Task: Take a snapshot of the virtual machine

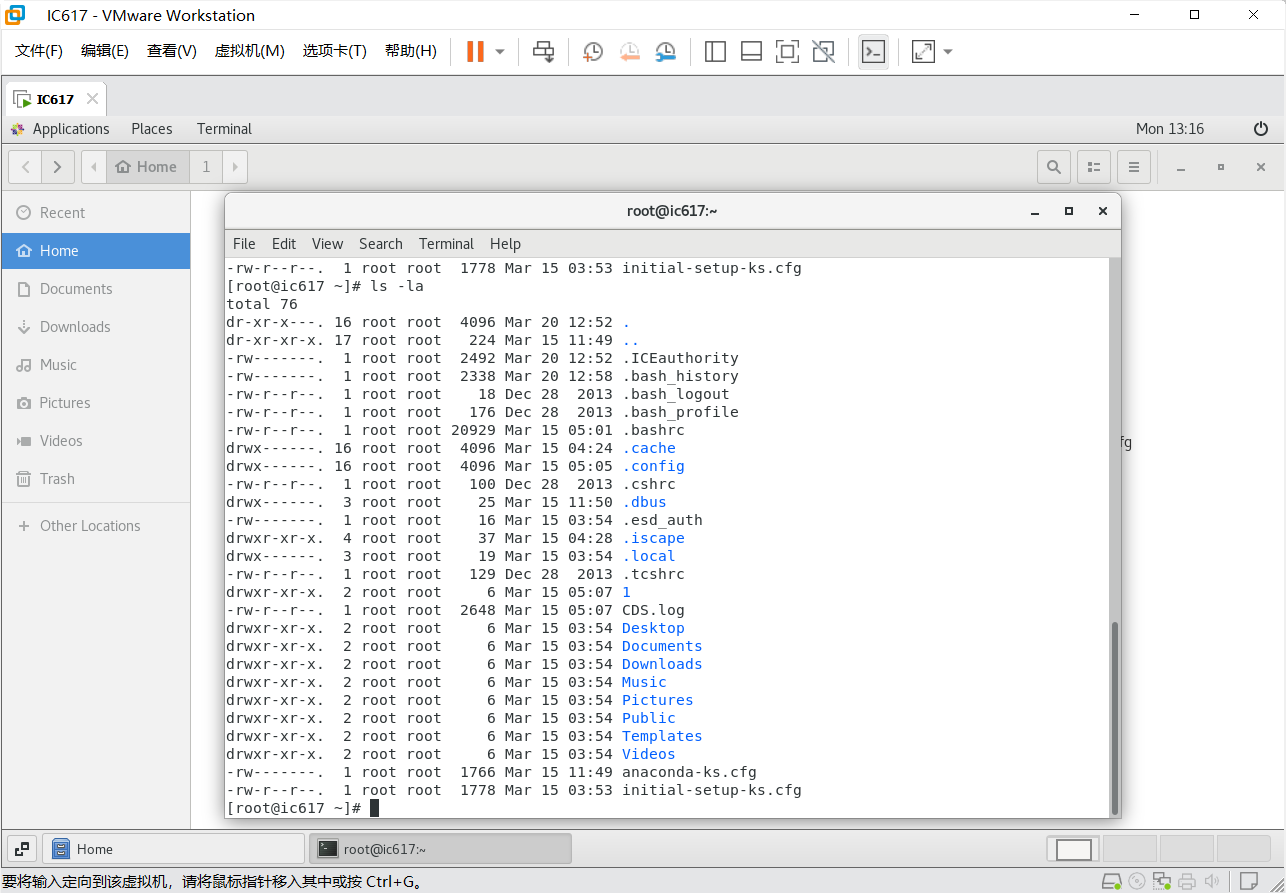Action: pos(593,51)
